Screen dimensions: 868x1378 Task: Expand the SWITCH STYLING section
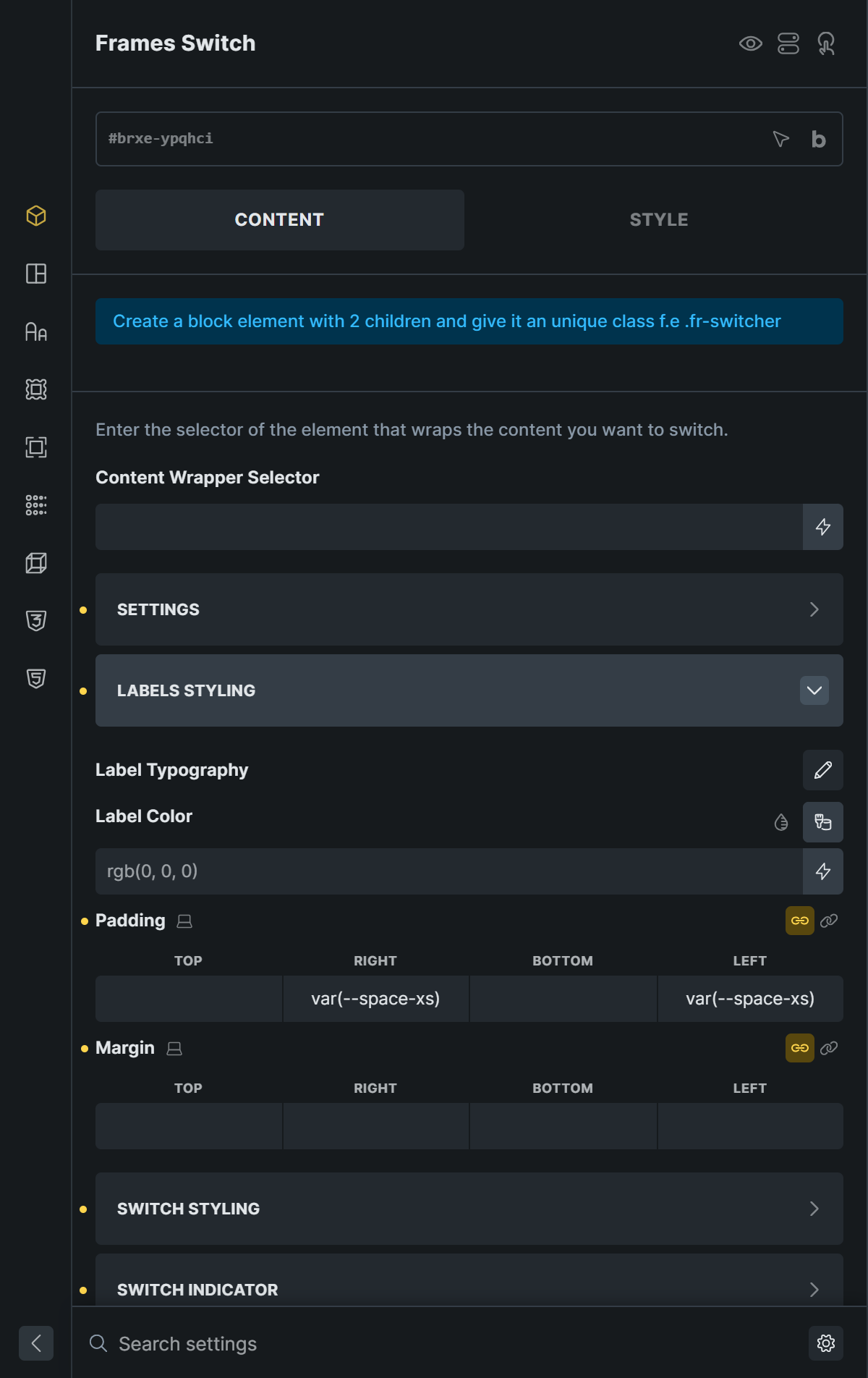469,1209
